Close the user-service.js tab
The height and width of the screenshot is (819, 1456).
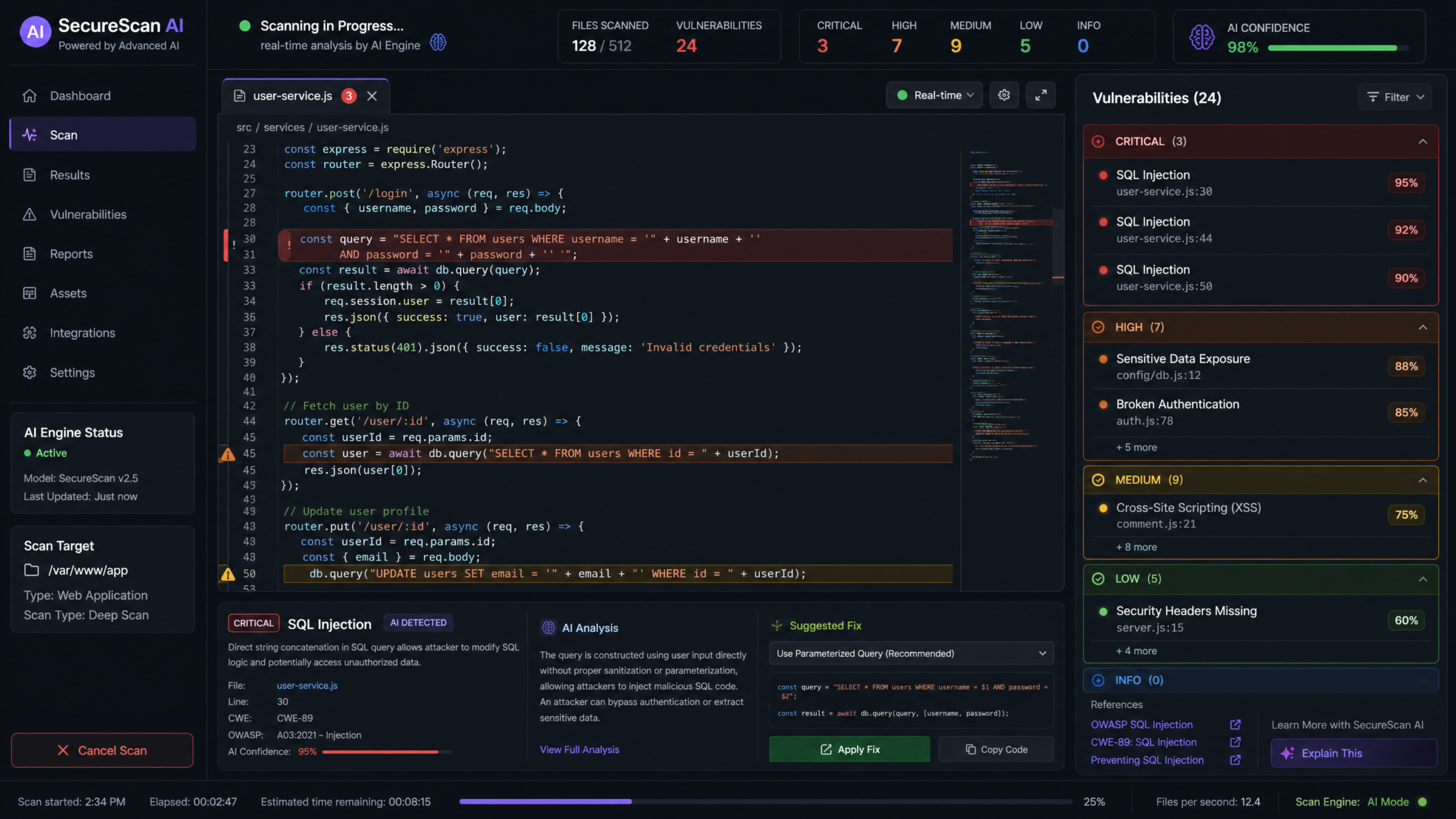[x=372, y=96]
